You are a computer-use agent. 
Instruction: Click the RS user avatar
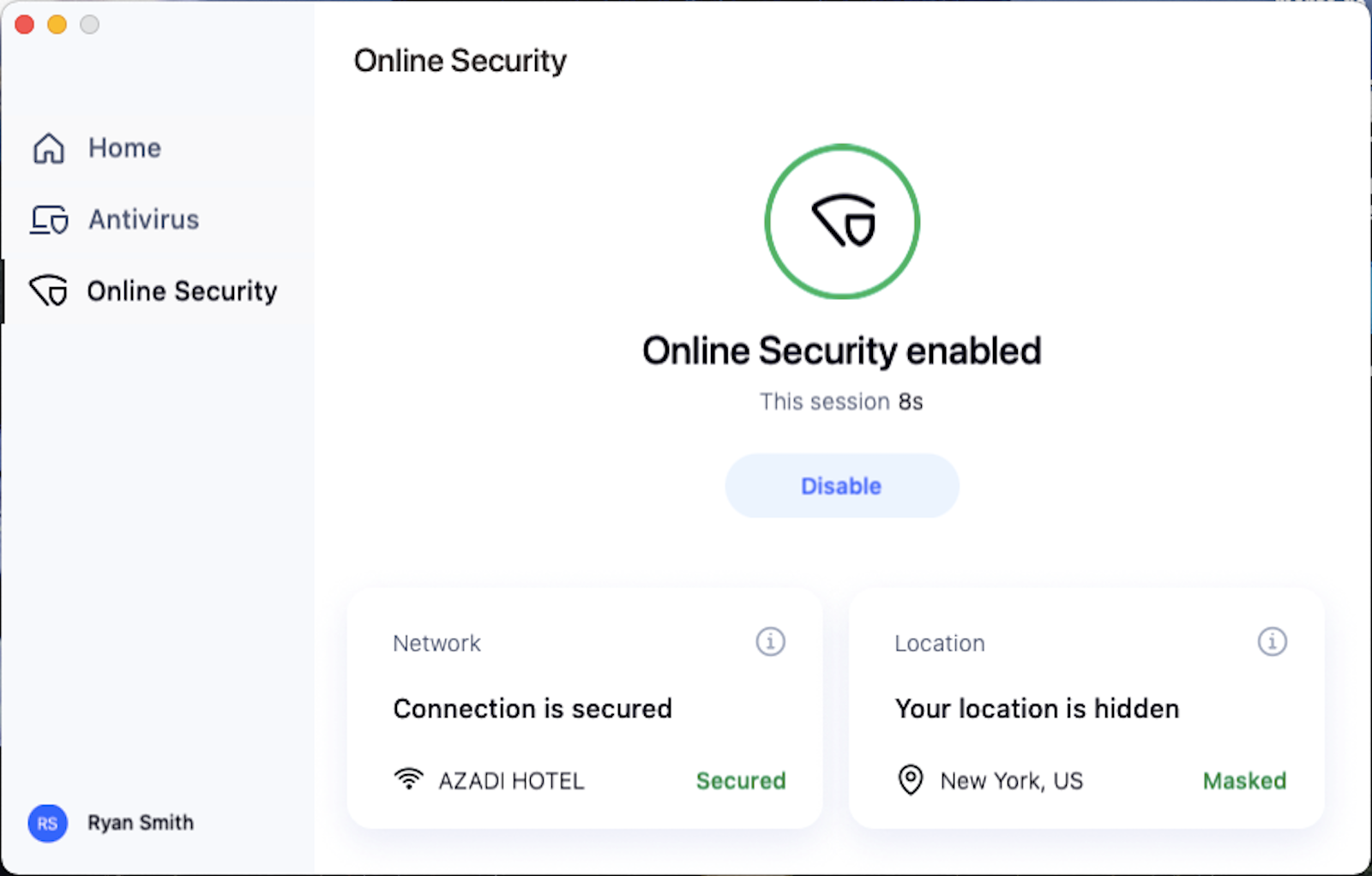pyautogui.click(x=47, y=823)
